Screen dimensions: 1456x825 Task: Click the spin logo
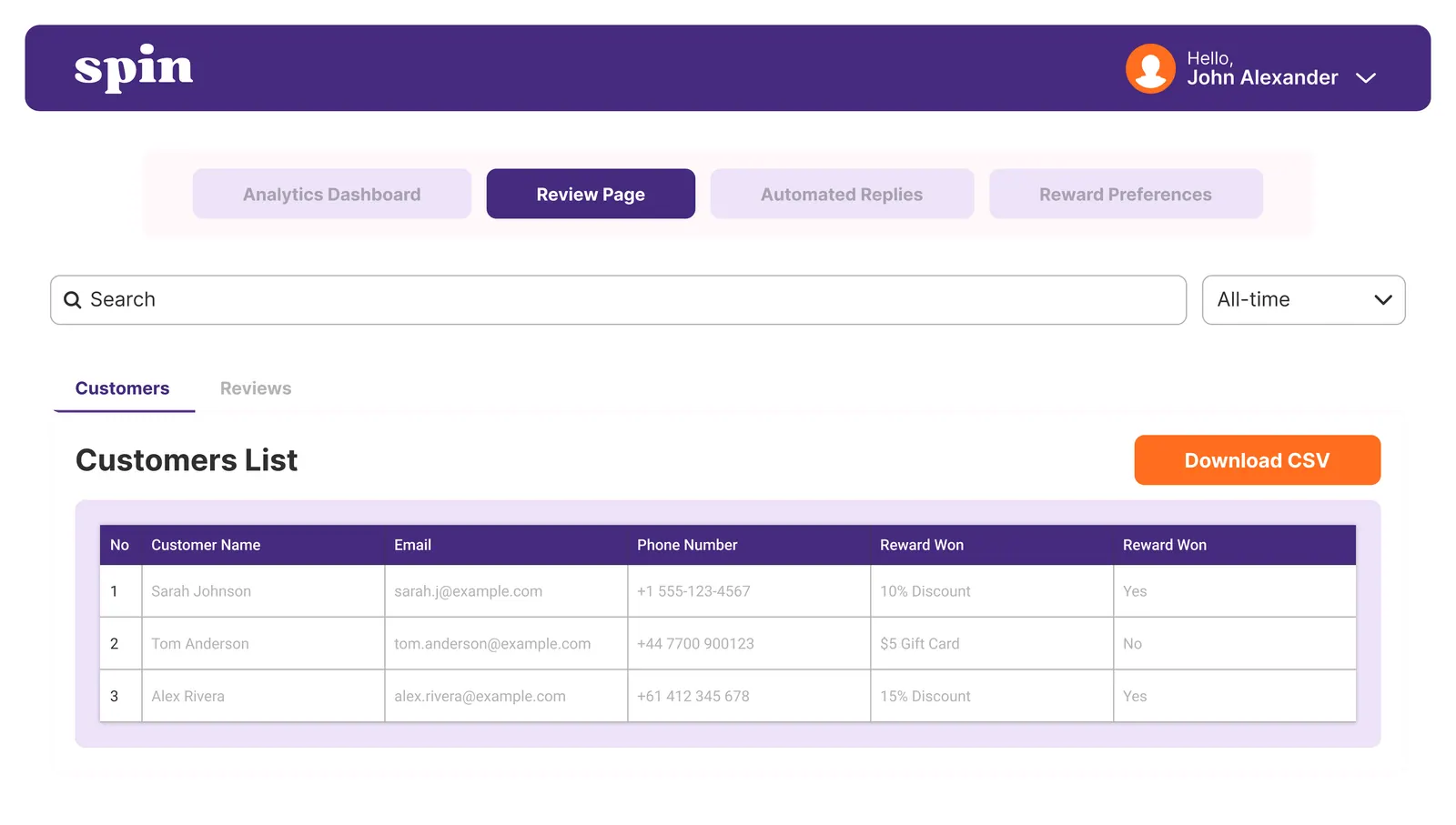(134, 68)
